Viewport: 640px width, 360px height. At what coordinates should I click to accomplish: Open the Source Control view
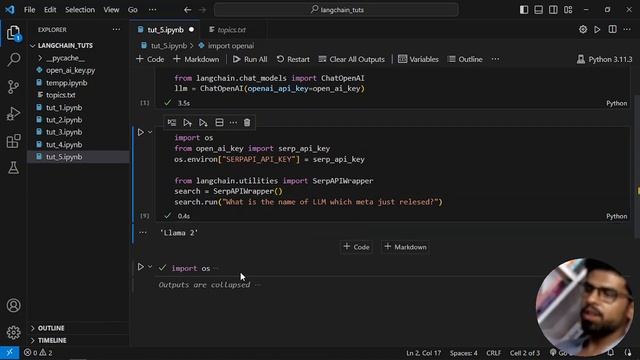(x=13, y=87)
